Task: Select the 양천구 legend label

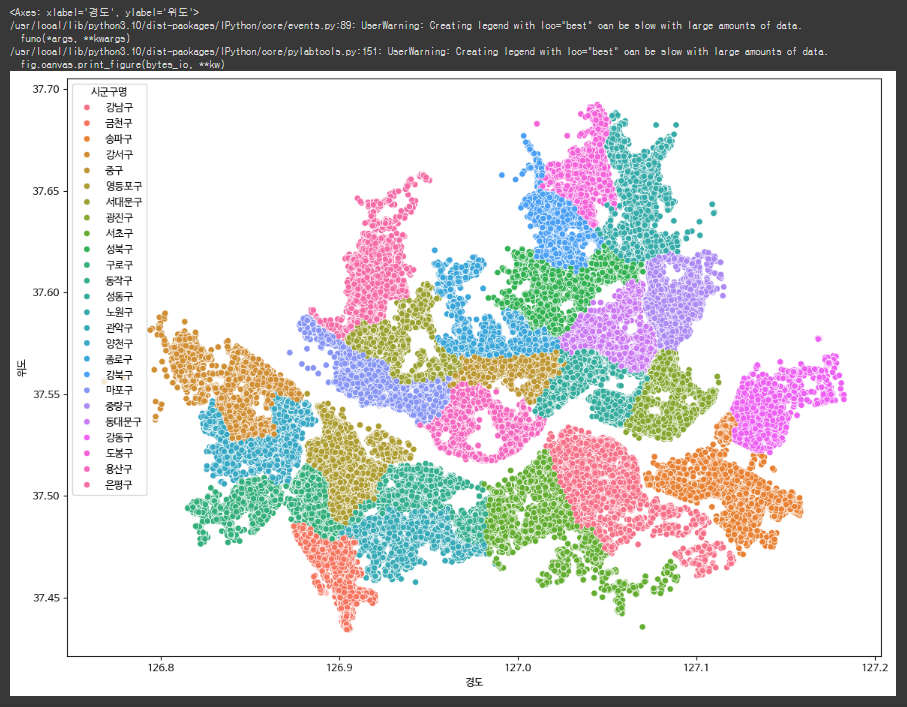Action: [119, 344]
